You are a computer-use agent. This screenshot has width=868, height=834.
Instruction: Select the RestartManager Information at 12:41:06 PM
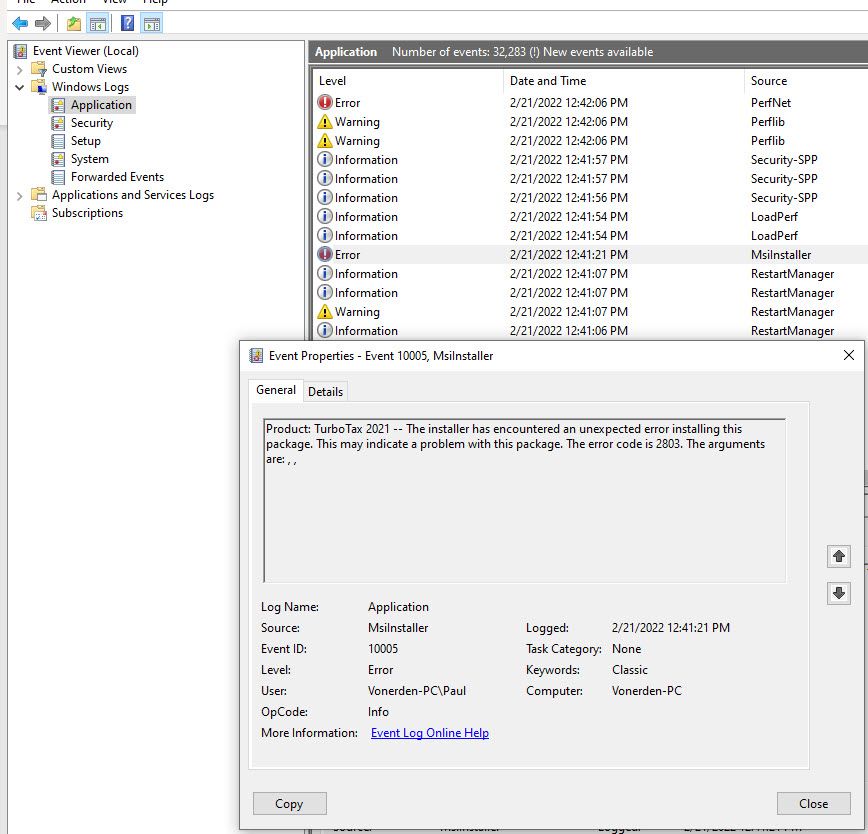coord(590,330)
